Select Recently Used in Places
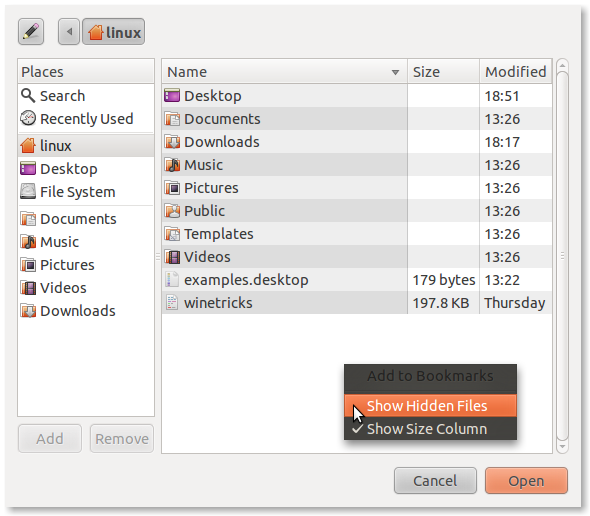590x516 pixels. pos(86,119)
